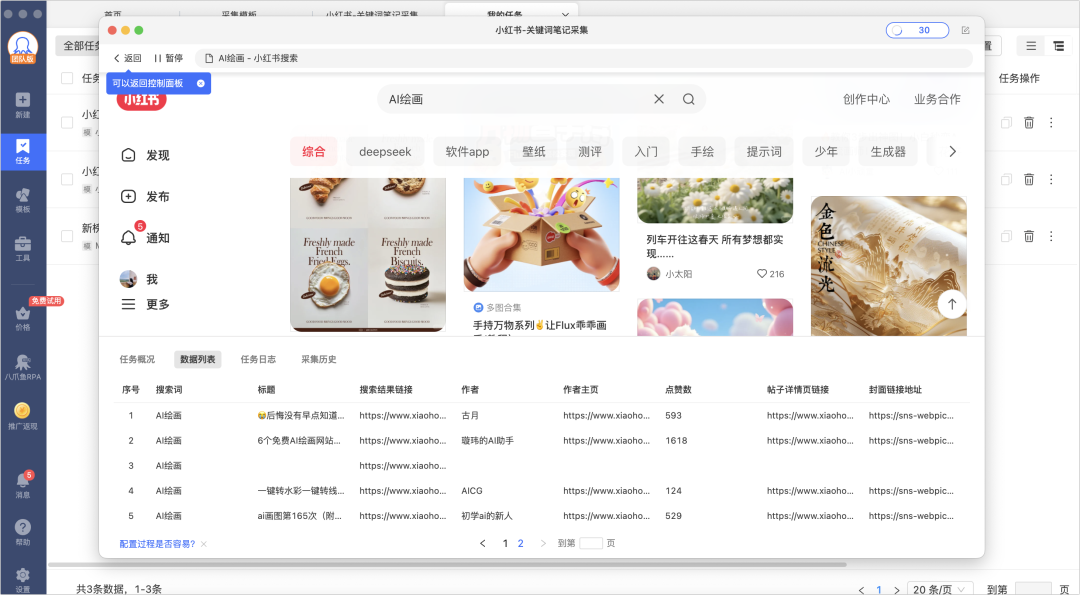Click 配置过程是否容易? link
The image size is (1080, 595).
coord(157,544)
